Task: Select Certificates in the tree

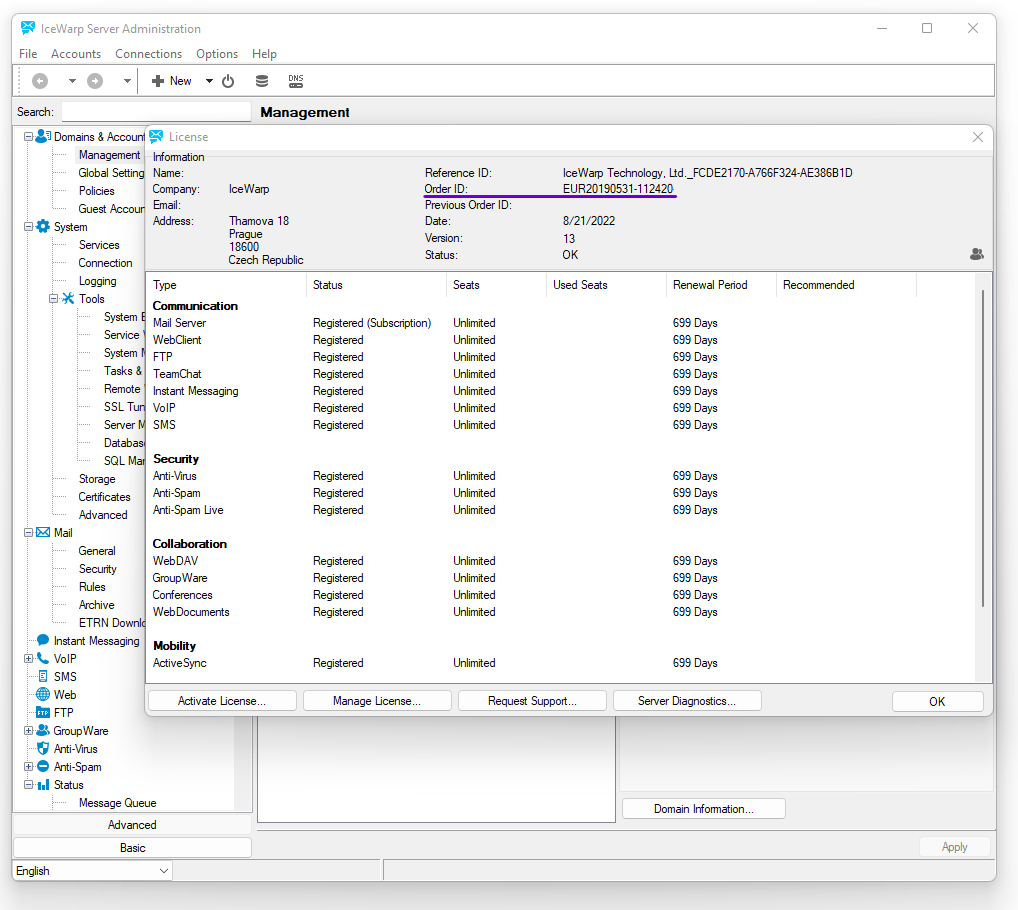Action: 105,497
